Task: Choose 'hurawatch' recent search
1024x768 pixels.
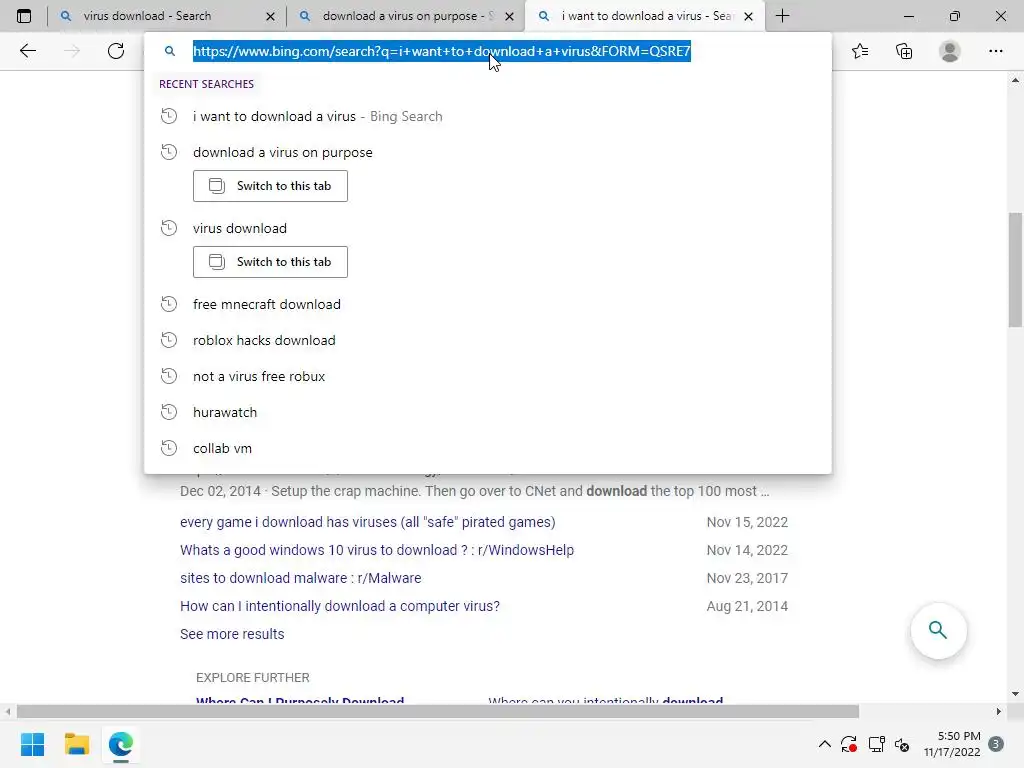Action: point(487,412)
